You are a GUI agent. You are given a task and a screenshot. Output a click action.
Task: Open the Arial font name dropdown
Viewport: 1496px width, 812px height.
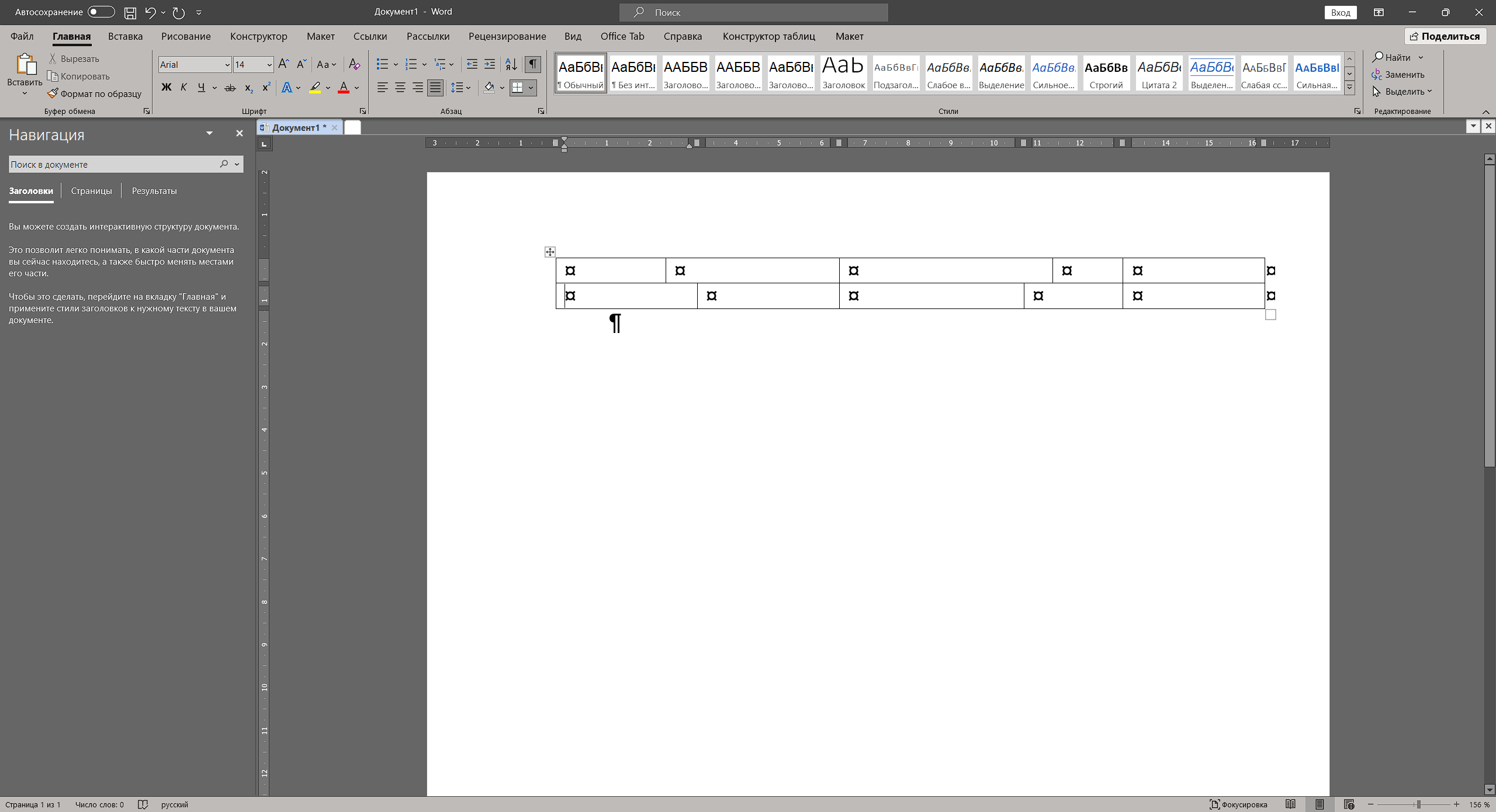point(227,65)
